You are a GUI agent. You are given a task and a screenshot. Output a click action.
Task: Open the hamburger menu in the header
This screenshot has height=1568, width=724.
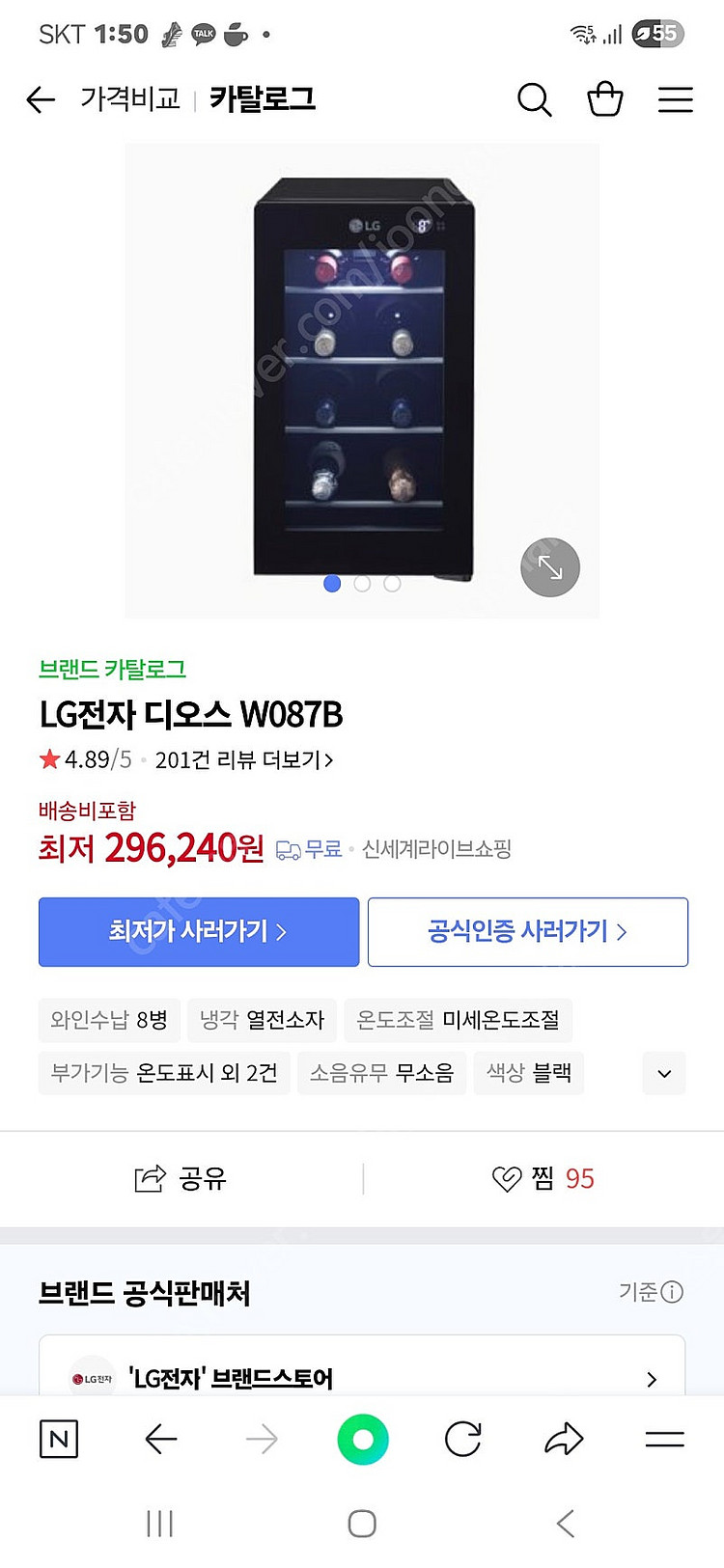pyautogui.click(x=676, y=99)
